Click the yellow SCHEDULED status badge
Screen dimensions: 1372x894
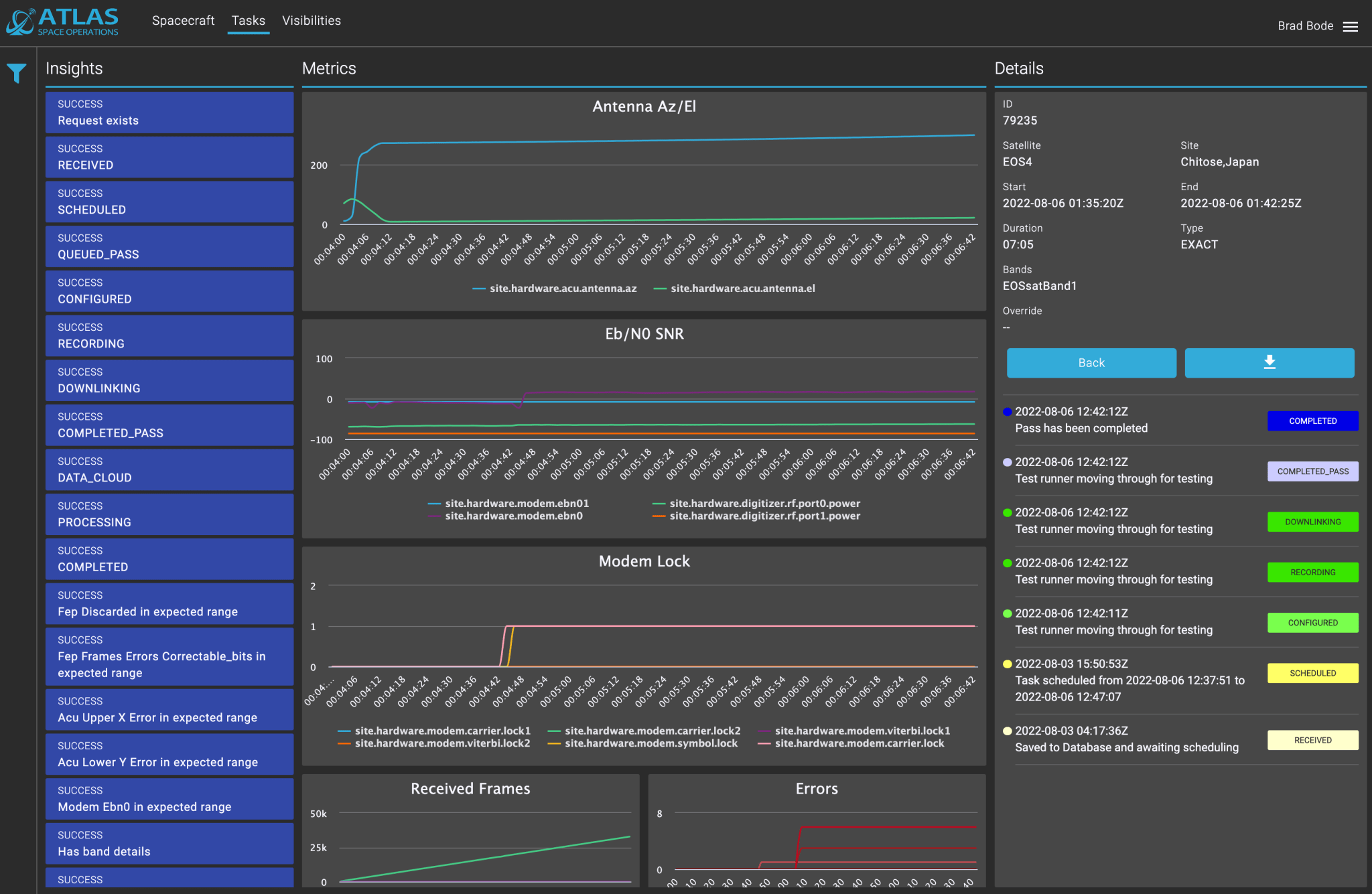tap(1312, 673)
